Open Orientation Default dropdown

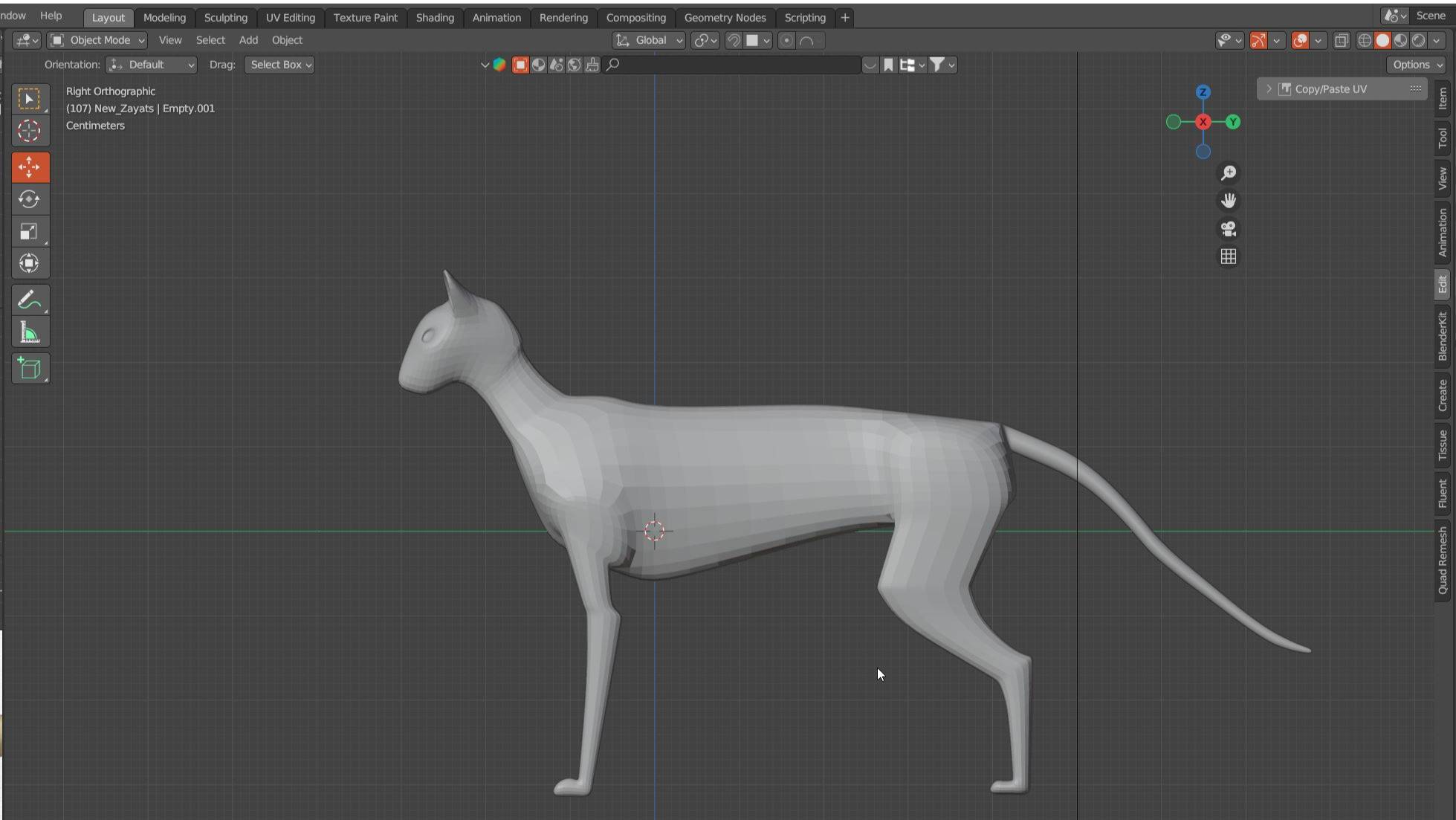[x=151, y=65]
